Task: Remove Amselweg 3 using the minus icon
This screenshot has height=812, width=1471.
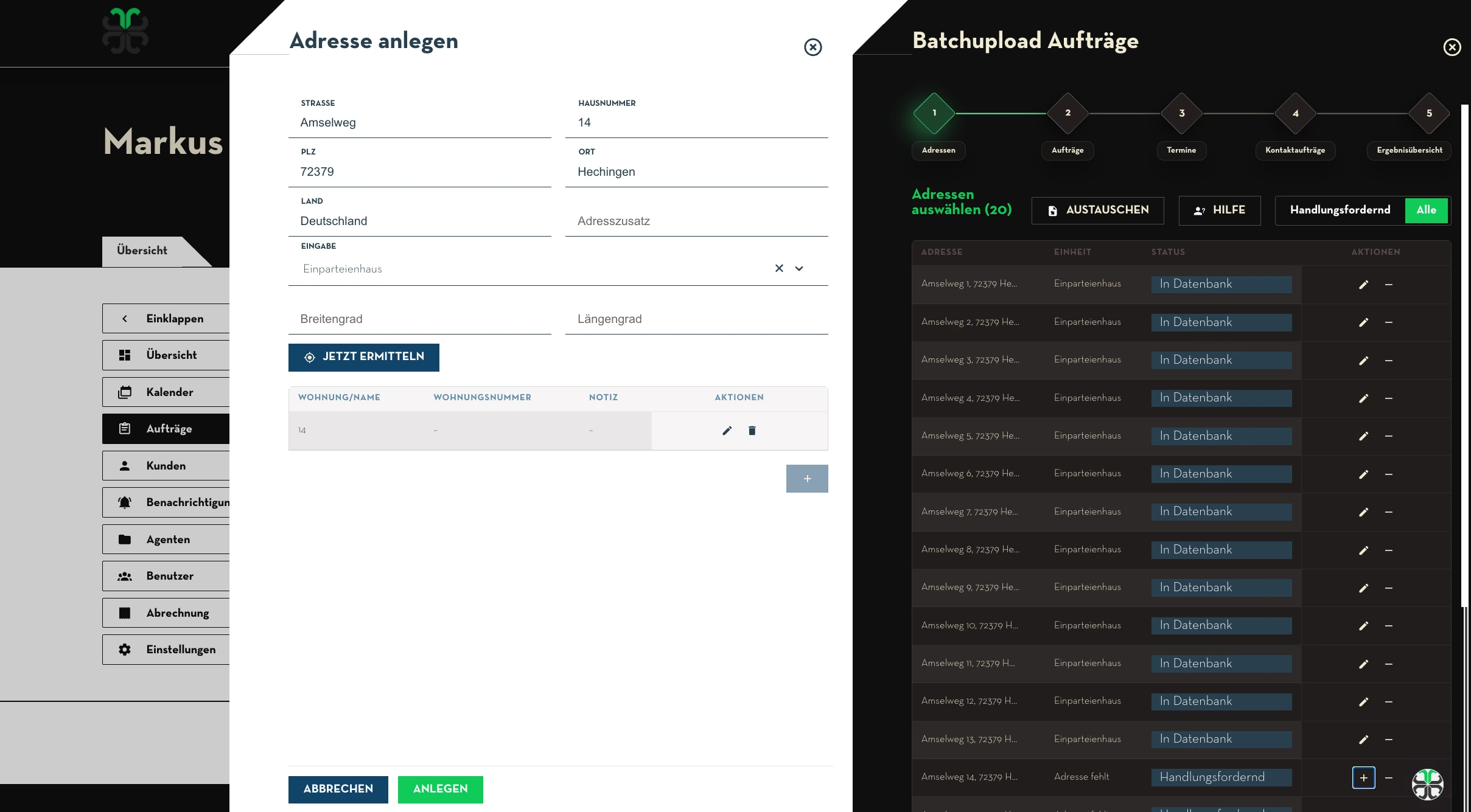Action: pyautogui.click(x=1388, y=359)
